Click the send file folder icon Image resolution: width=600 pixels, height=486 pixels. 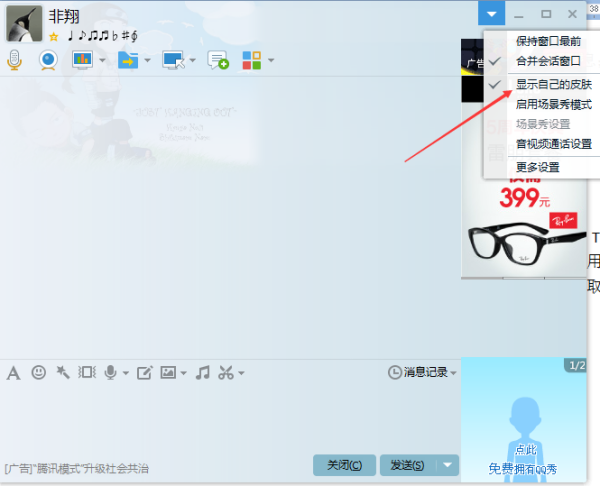[127, 60]
